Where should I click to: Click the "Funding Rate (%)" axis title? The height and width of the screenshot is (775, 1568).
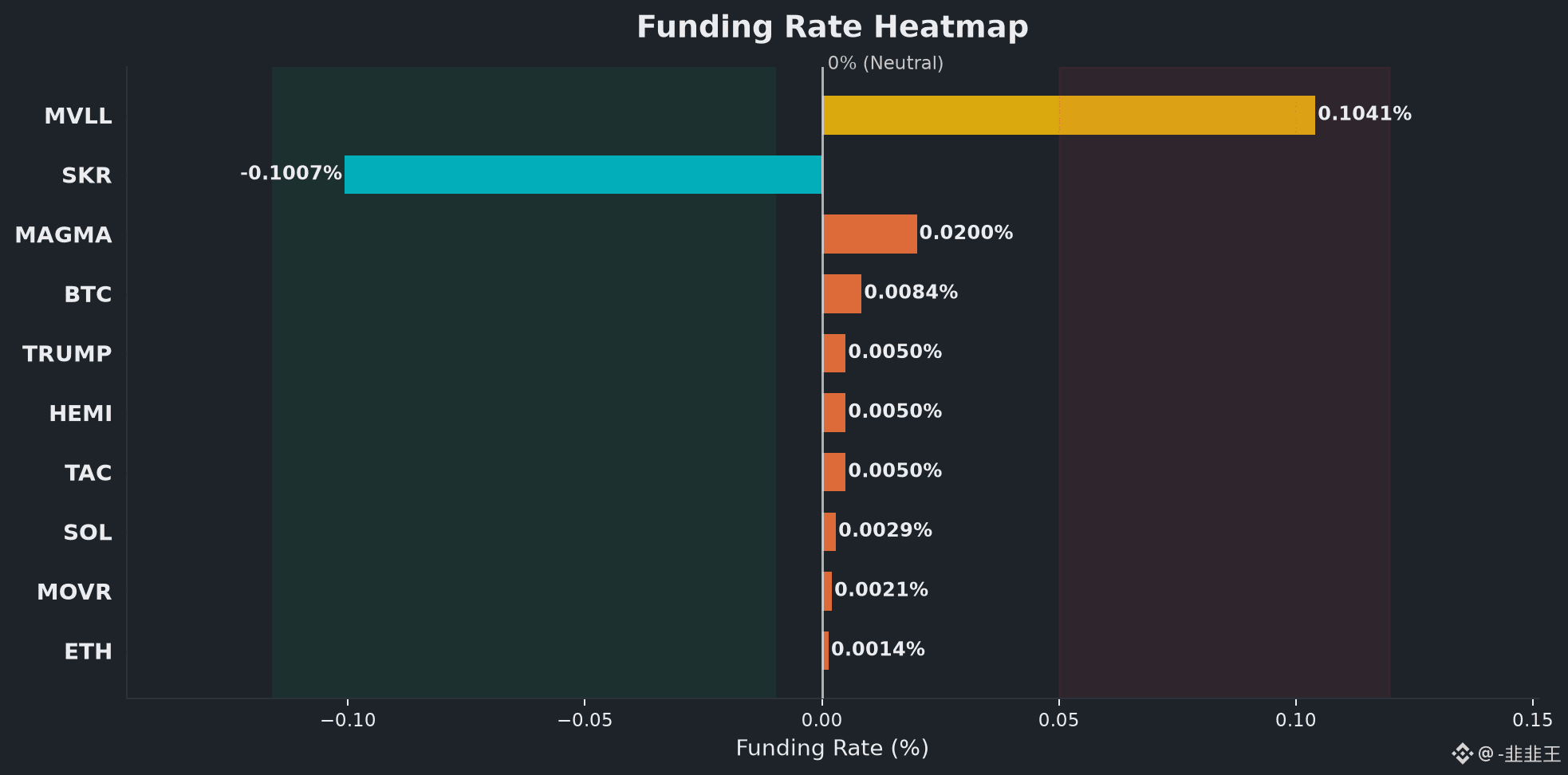(x=832, y=749)
